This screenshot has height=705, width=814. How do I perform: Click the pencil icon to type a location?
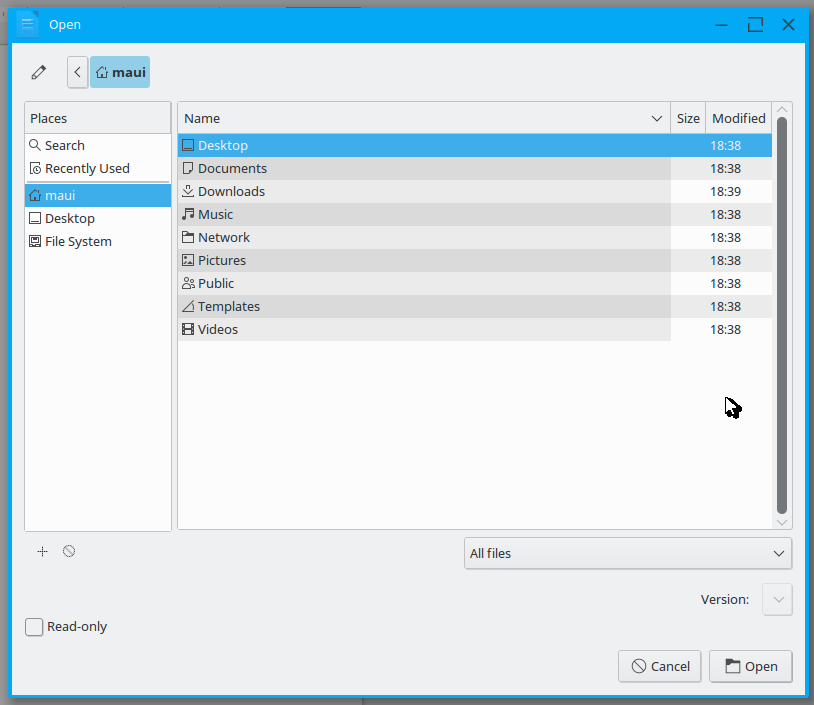tap(38, 72)
